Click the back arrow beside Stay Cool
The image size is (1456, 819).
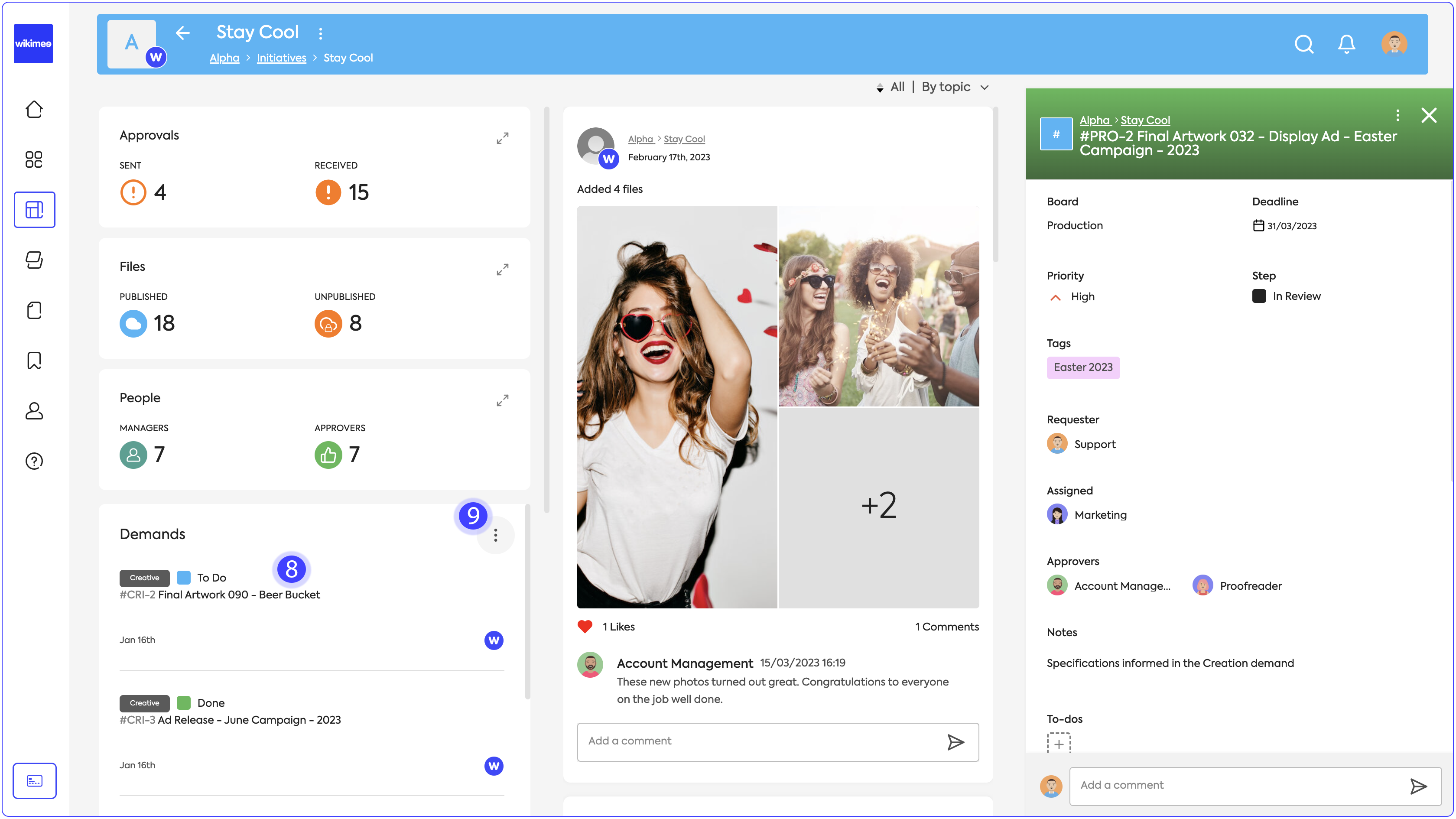(x=182, y=33)
